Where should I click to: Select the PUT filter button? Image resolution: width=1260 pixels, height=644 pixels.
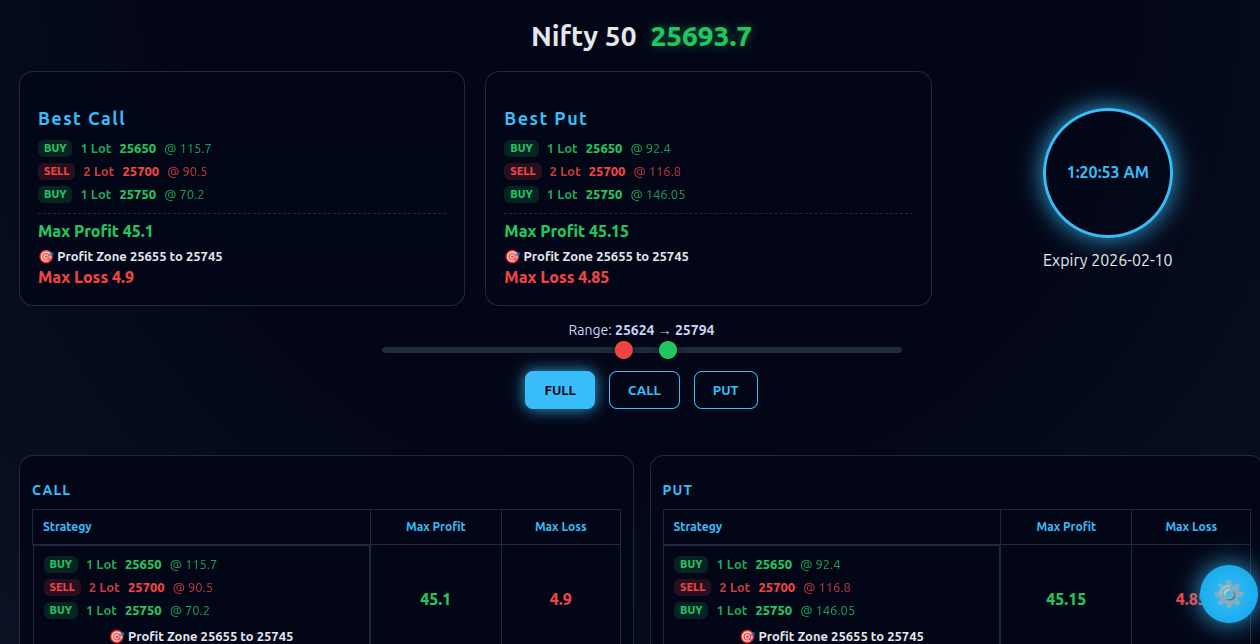click(x=725, y=390)
